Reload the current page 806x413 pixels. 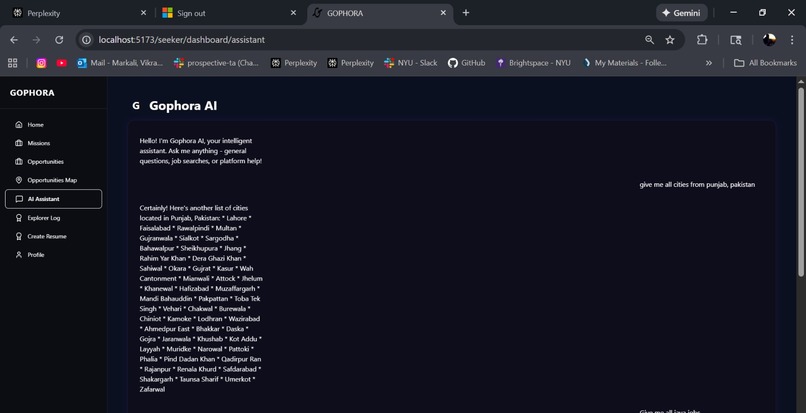(x=59, y=40)
